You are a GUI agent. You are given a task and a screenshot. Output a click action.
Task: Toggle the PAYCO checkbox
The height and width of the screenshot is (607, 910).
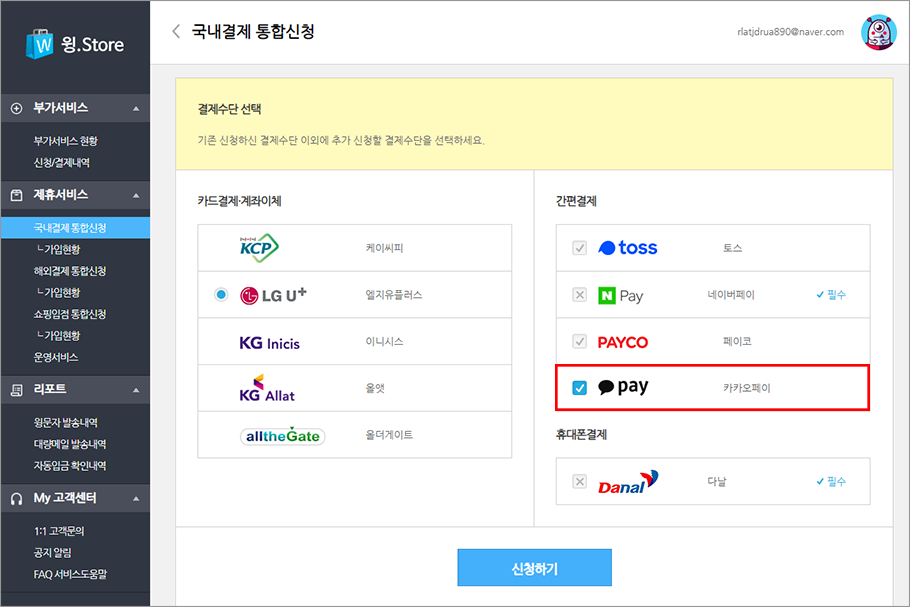[579, 341]
